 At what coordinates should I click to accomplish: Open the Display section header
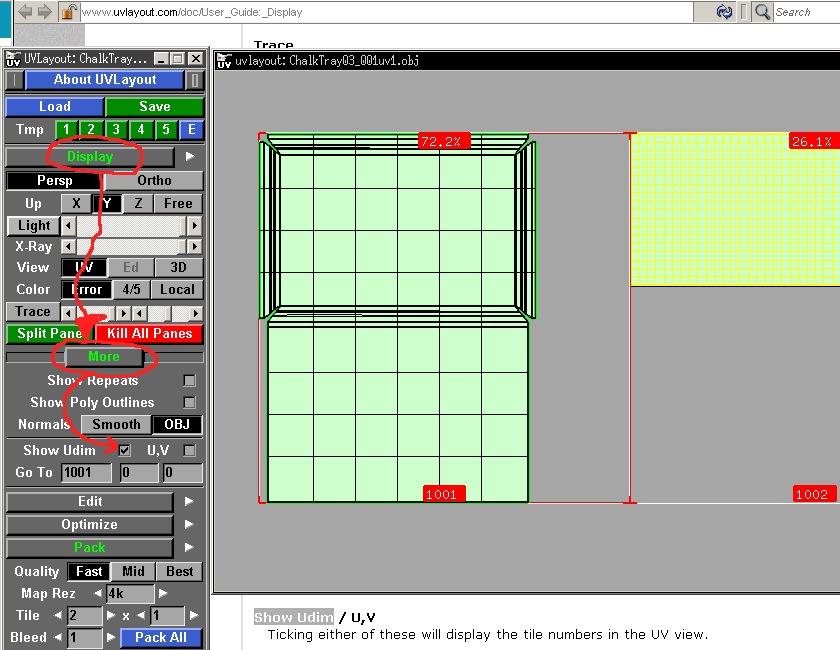[90, 157]
